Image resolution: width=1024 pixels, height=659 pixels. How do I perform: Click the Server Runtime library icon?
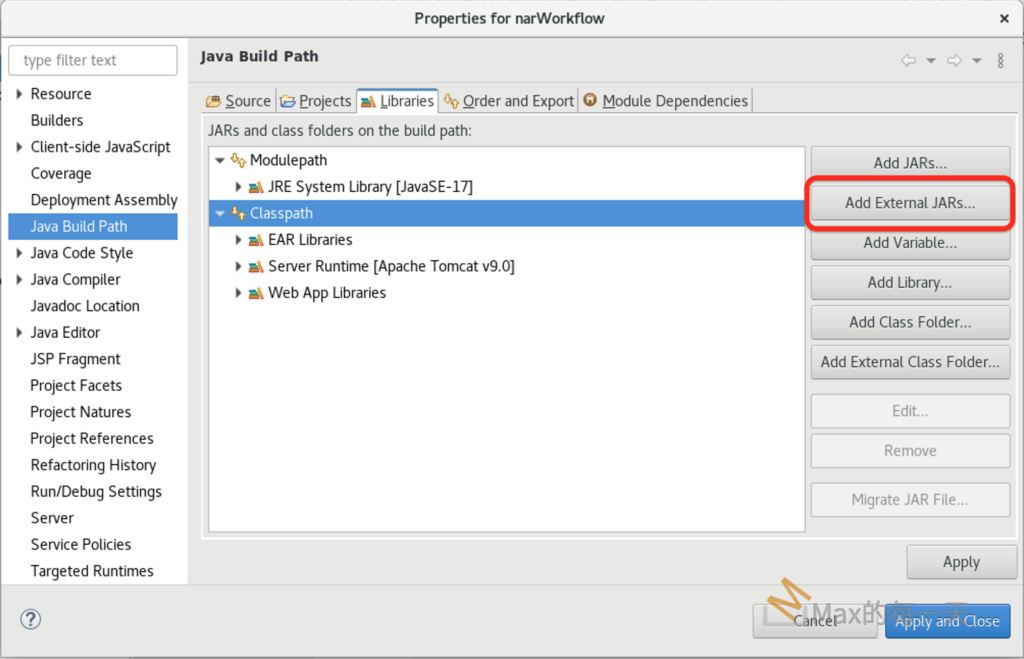point(257,267)
